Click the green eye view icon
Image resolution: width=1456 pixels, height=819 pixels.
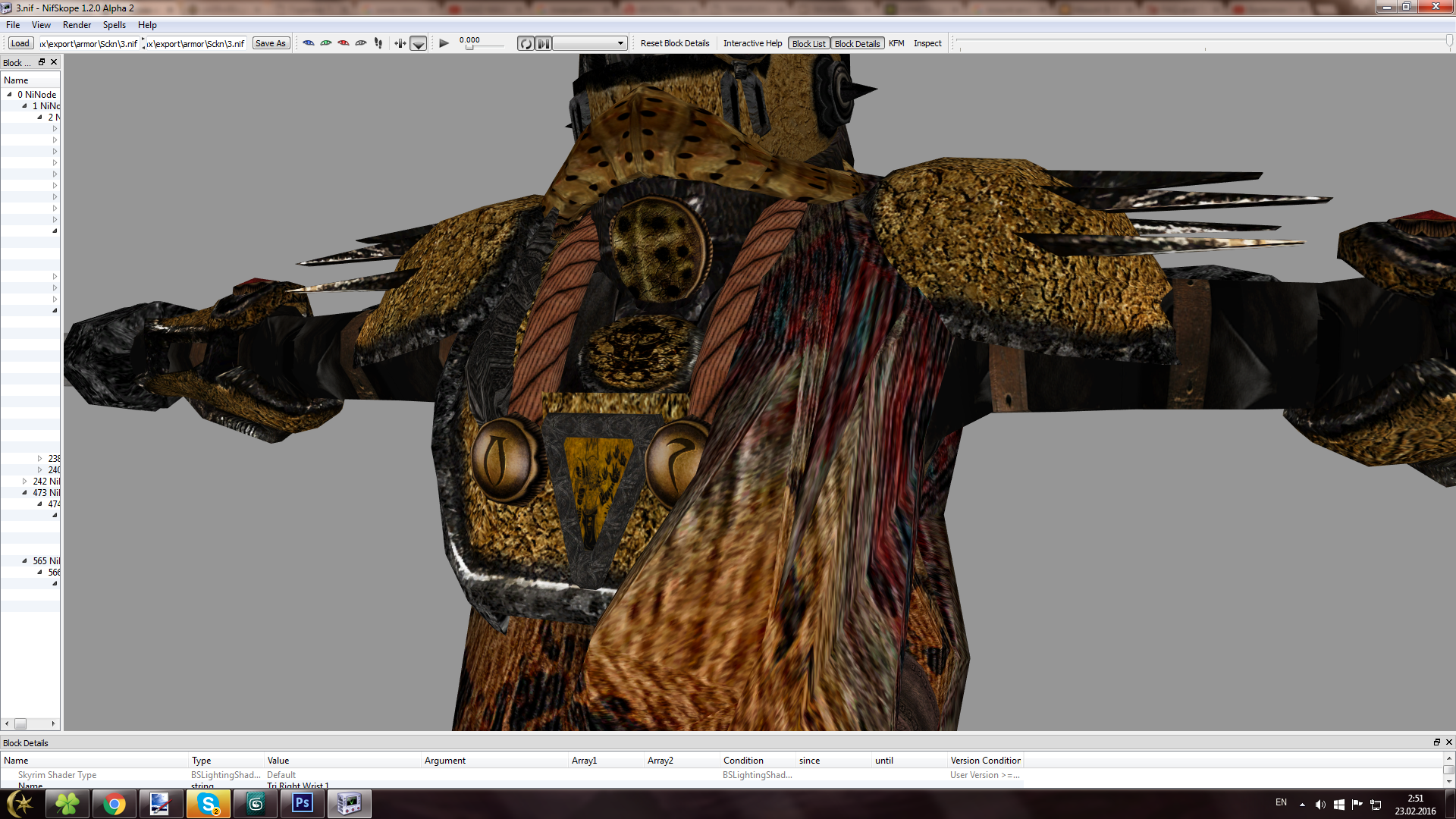[x=326, y=43]
